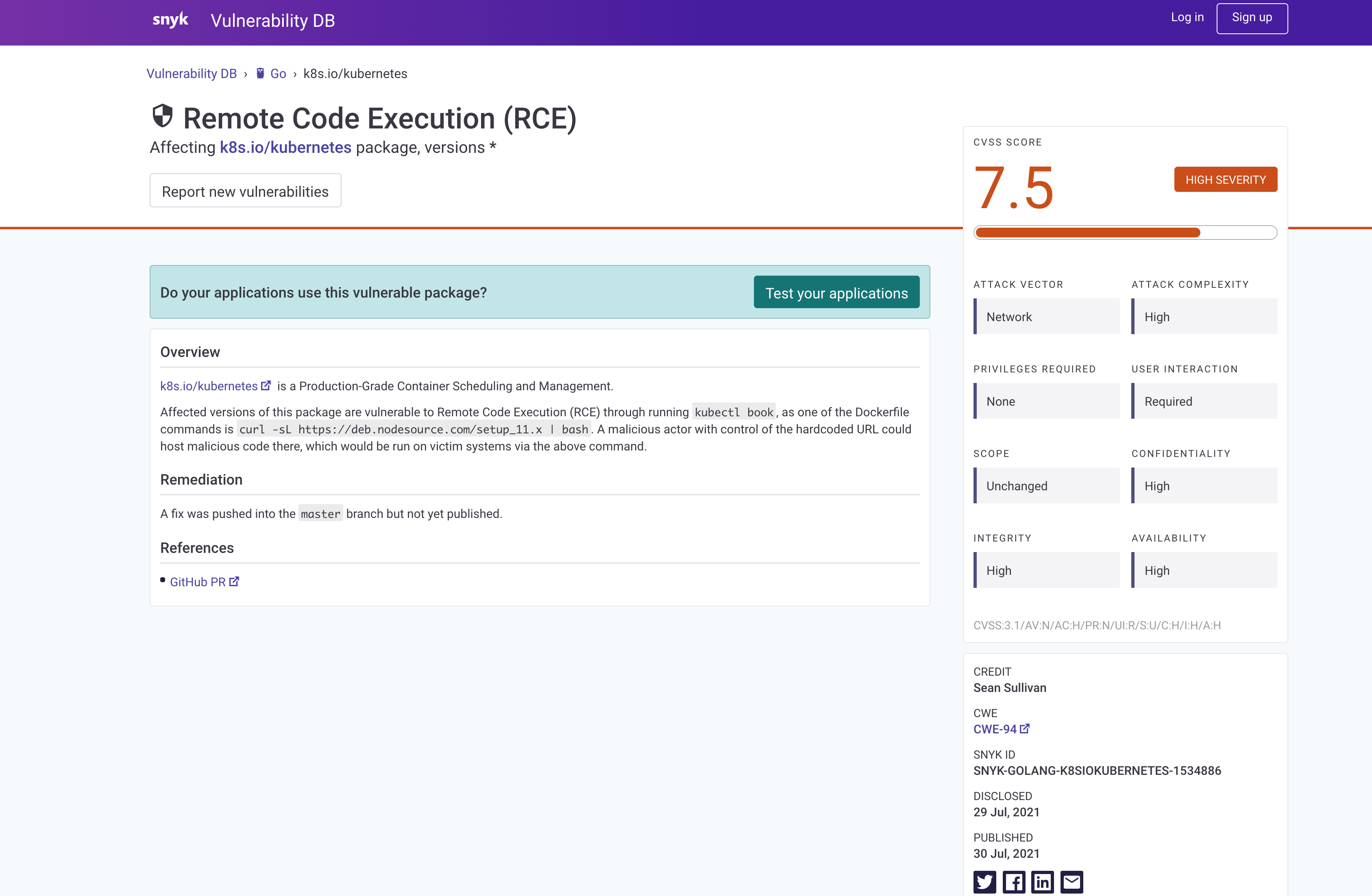Screen dimensions: 1372x896
Task: Select SNYK-GOLANG-K8SIOKUBERNETES-1534886 ID
Action: click(x=1097, y=770)
